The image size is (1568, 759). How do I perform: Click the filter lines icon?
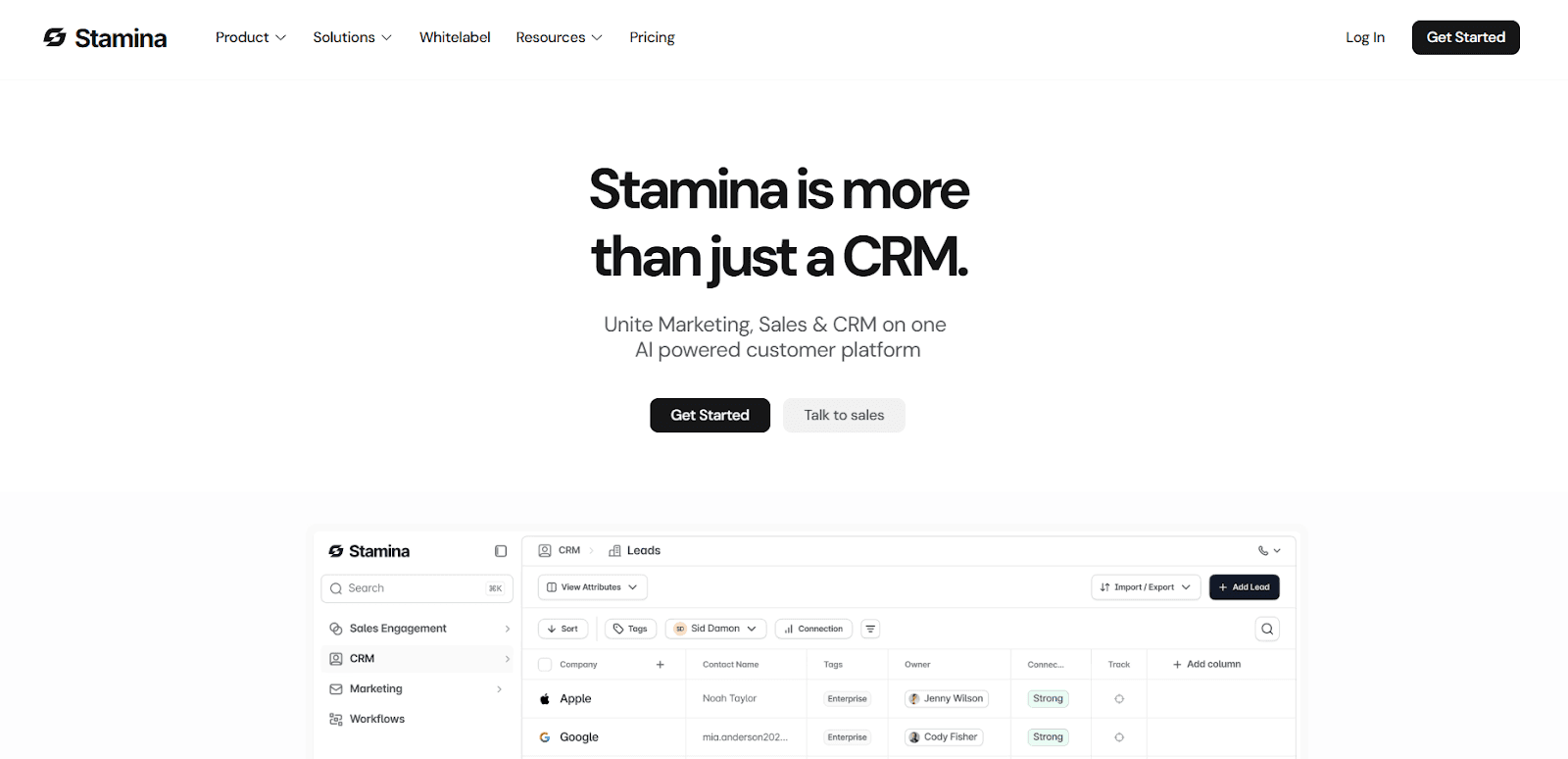pyautogui.click(x=870, y=629)
